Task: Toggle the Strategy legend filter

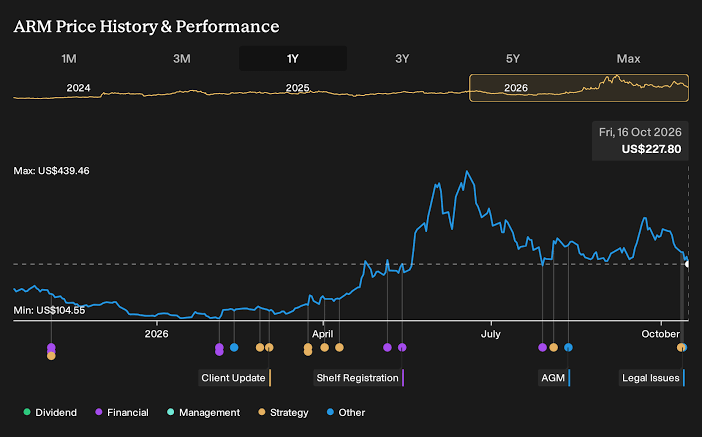Action: pos(283,412)
